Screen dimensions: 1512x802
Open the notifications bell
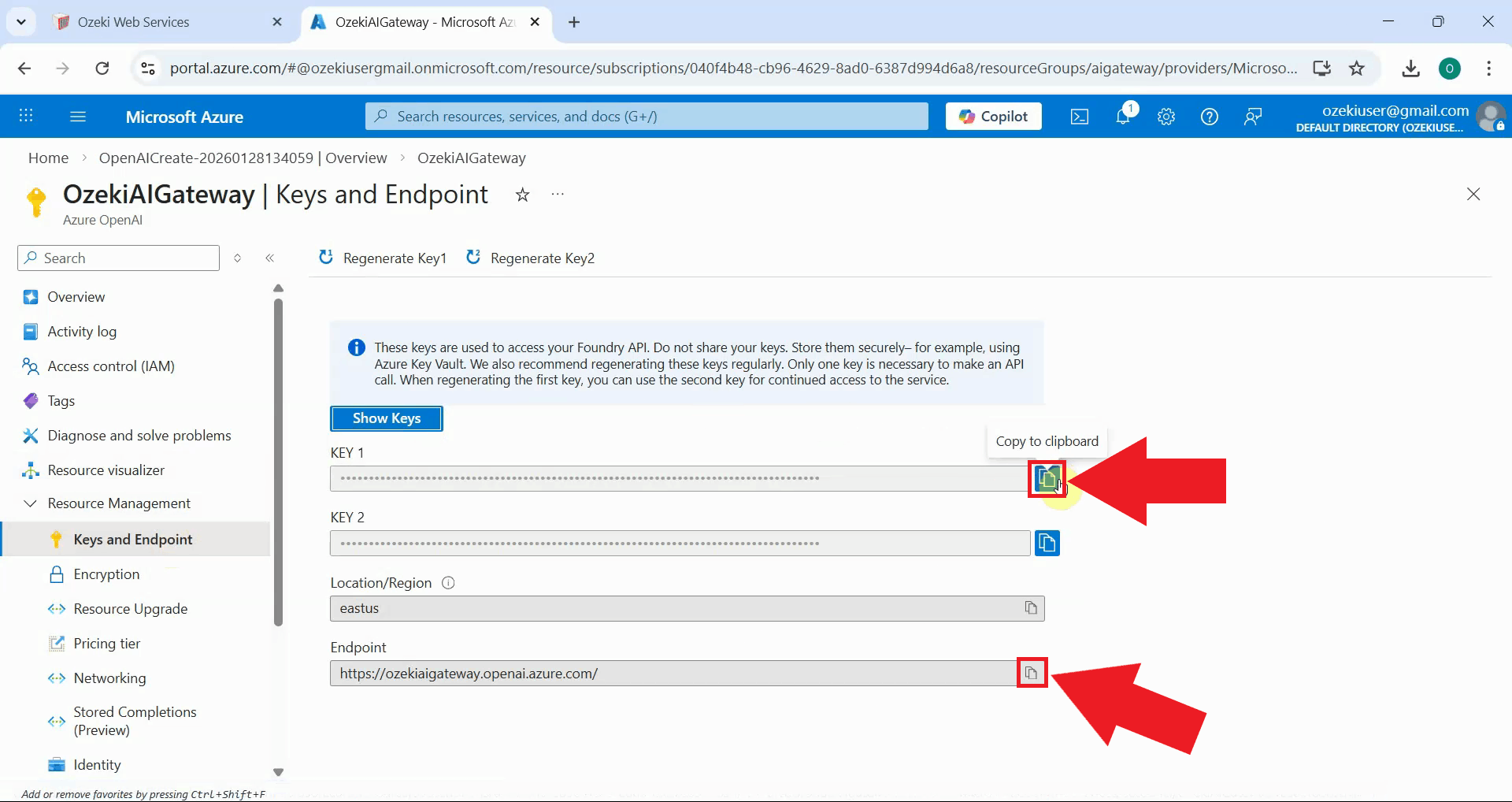click(x=1123, y=116)
